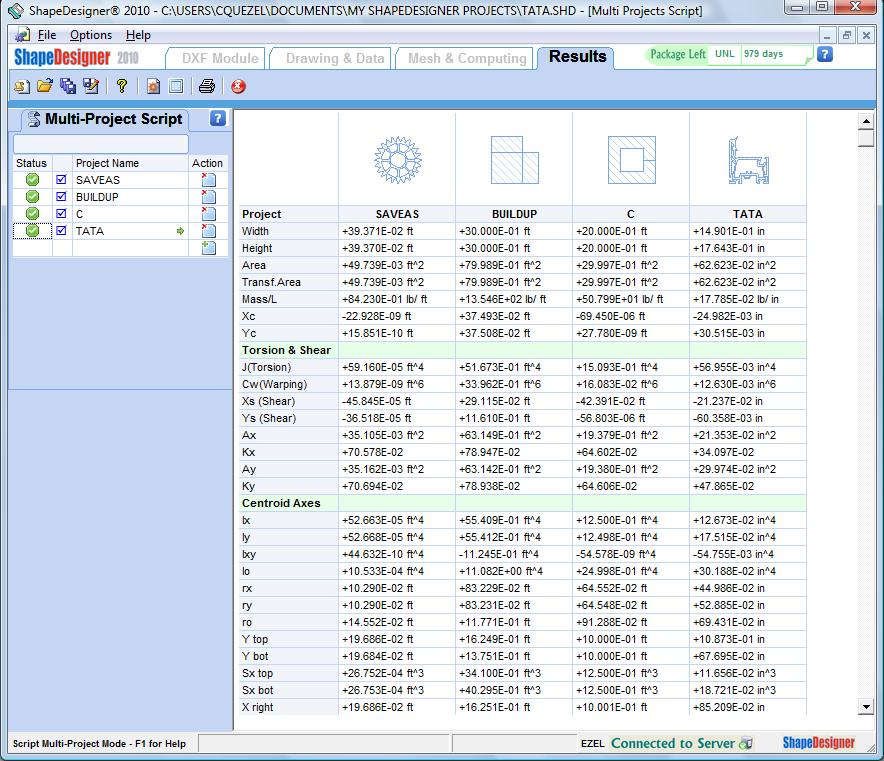Click the script scroll icon in panel header
This screenshot has width=884, height=761.
(x=34, y=118)
